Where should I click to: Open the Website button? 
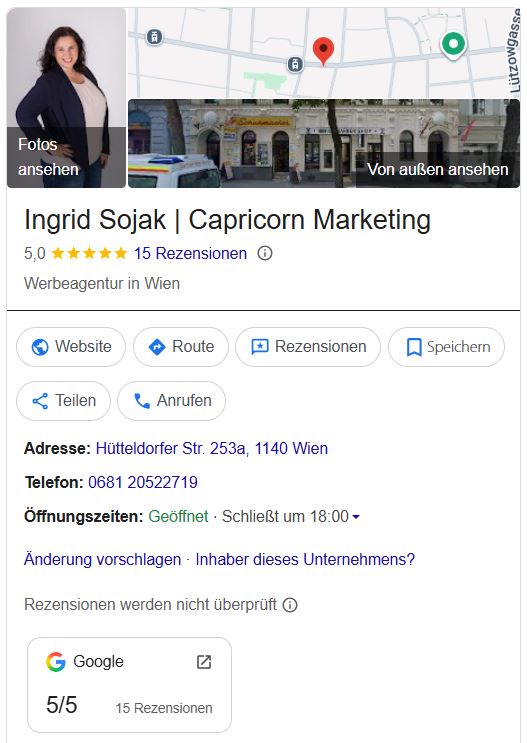(x=71, y=347)
